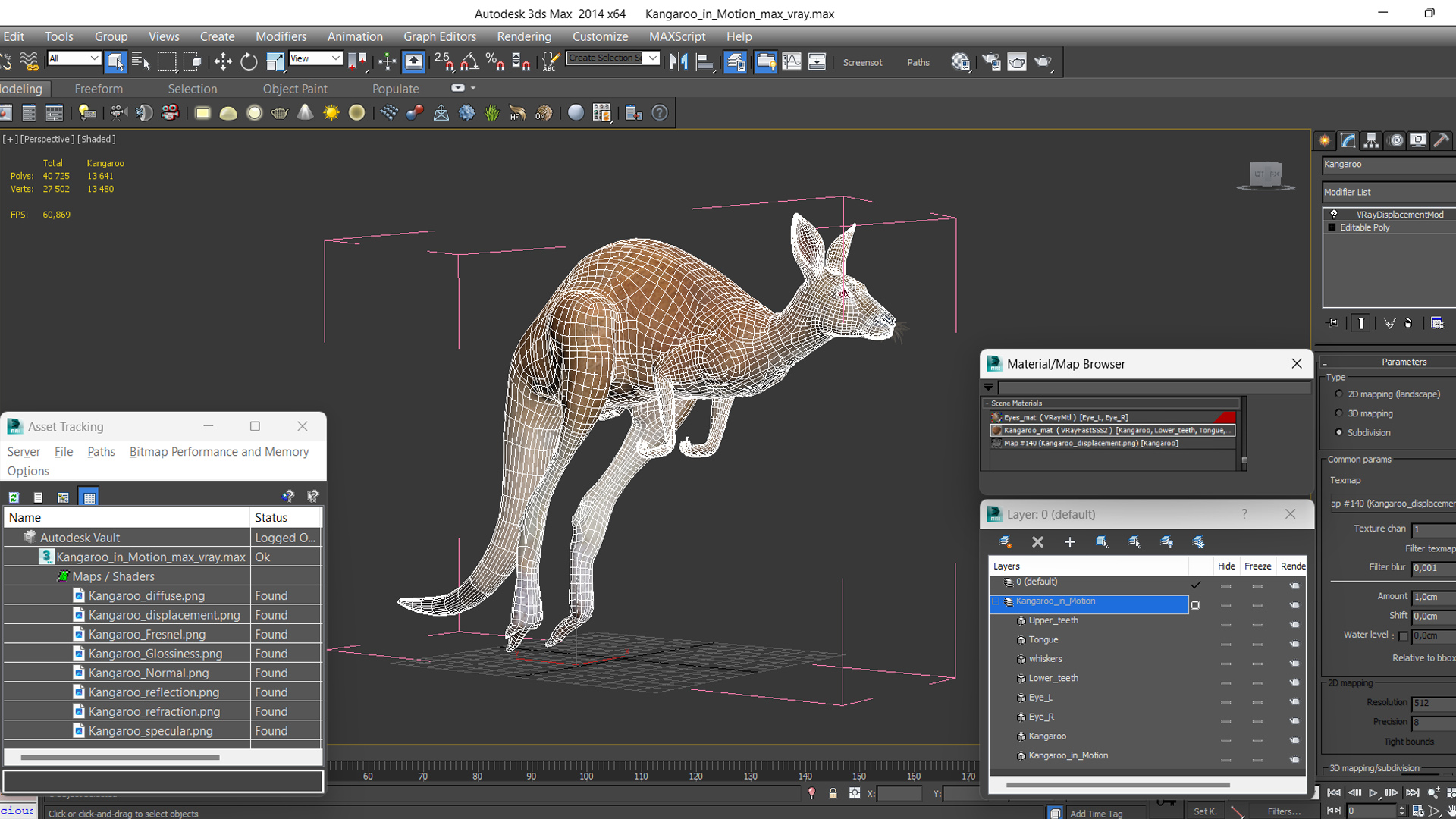Click the Screensot toolbar button

pos(862,62)
